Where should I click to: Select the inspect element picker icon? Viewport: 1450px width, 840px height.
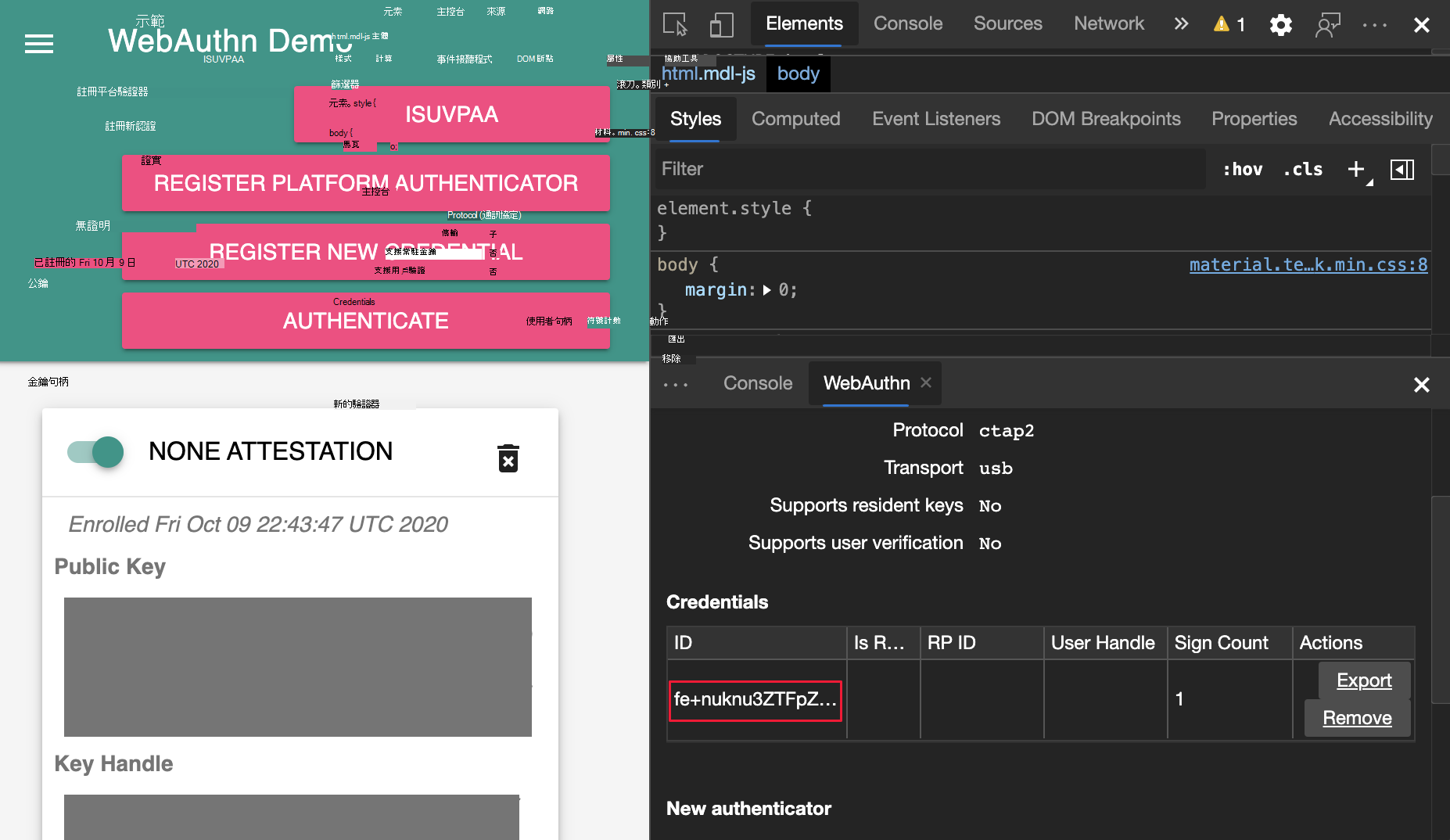tap(675, 24)
